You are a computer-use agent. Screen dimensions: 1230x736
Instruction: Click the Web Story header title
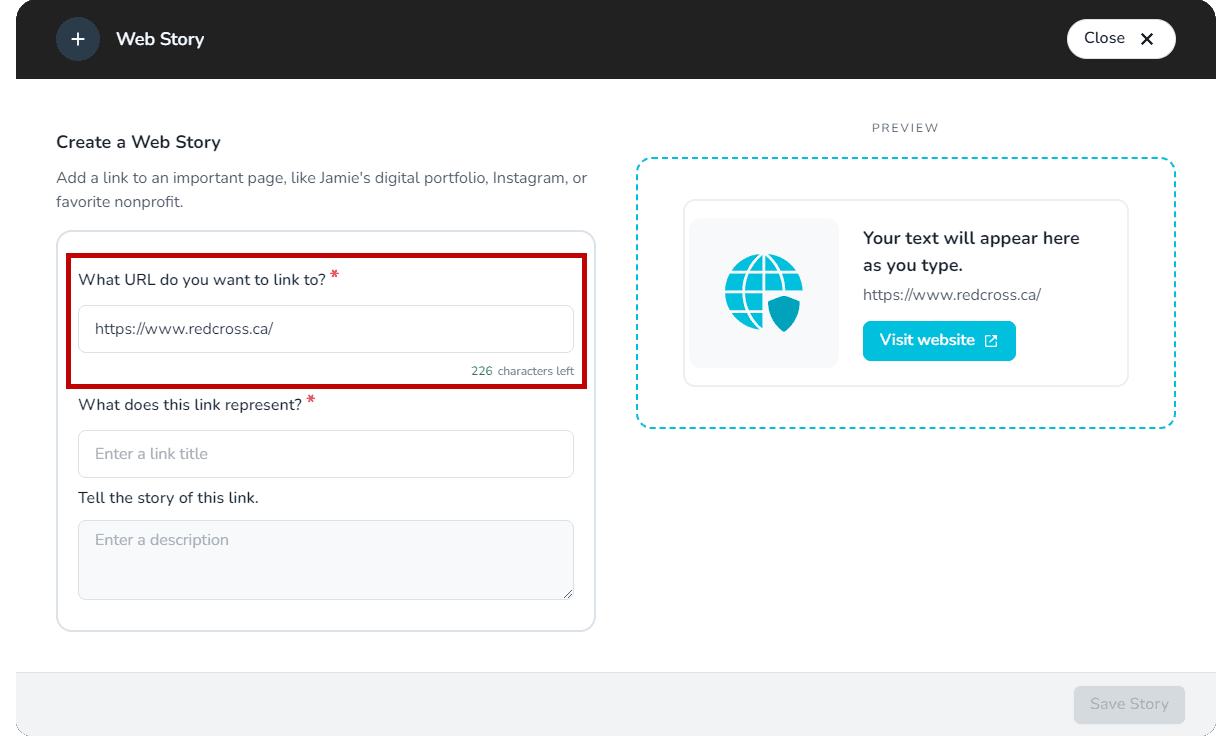coord(160,39)
